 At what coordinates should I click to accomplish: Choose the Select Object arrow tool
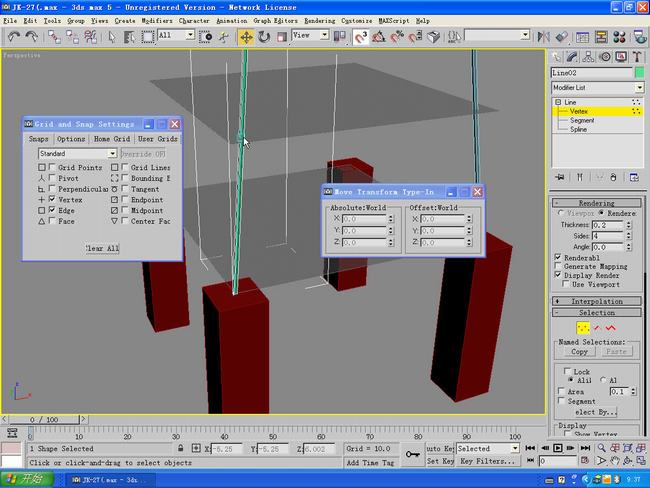point(112,37)
